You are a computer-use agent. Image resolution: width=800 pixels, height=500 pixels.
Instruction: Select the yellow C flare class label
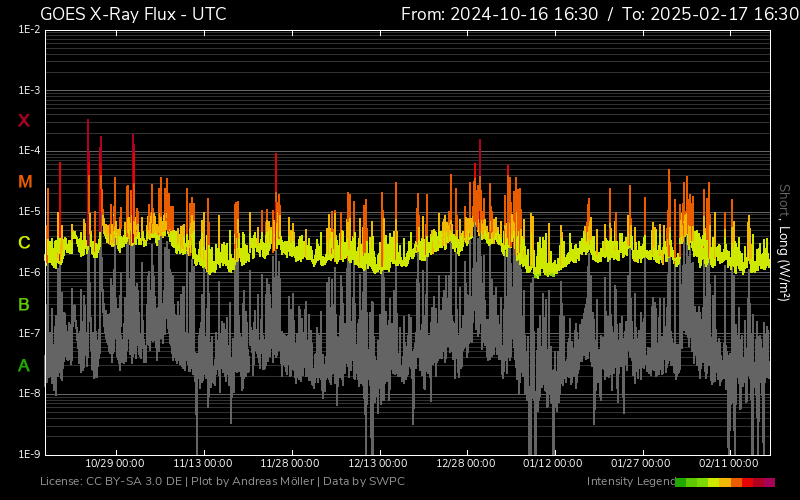point(24,243)
